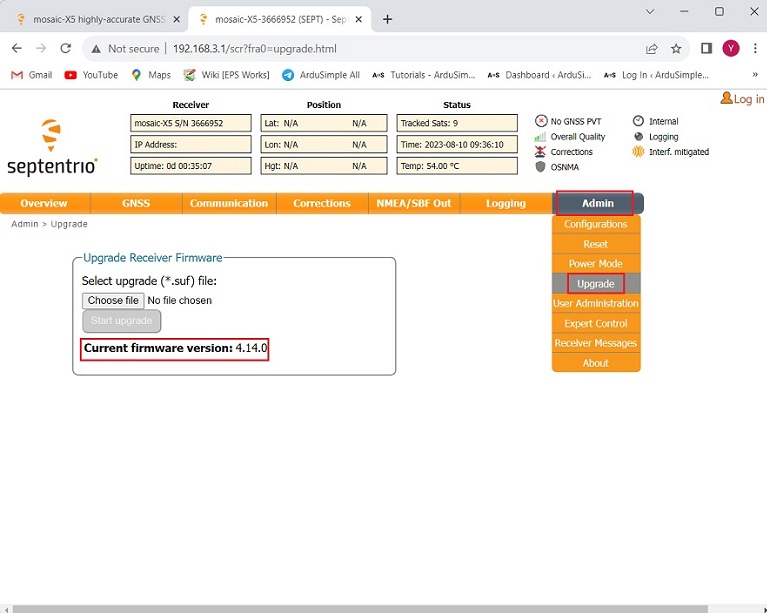Screen dimensions: 767x613
Task: Reload the page with the refresh icon
Action: 66,48
